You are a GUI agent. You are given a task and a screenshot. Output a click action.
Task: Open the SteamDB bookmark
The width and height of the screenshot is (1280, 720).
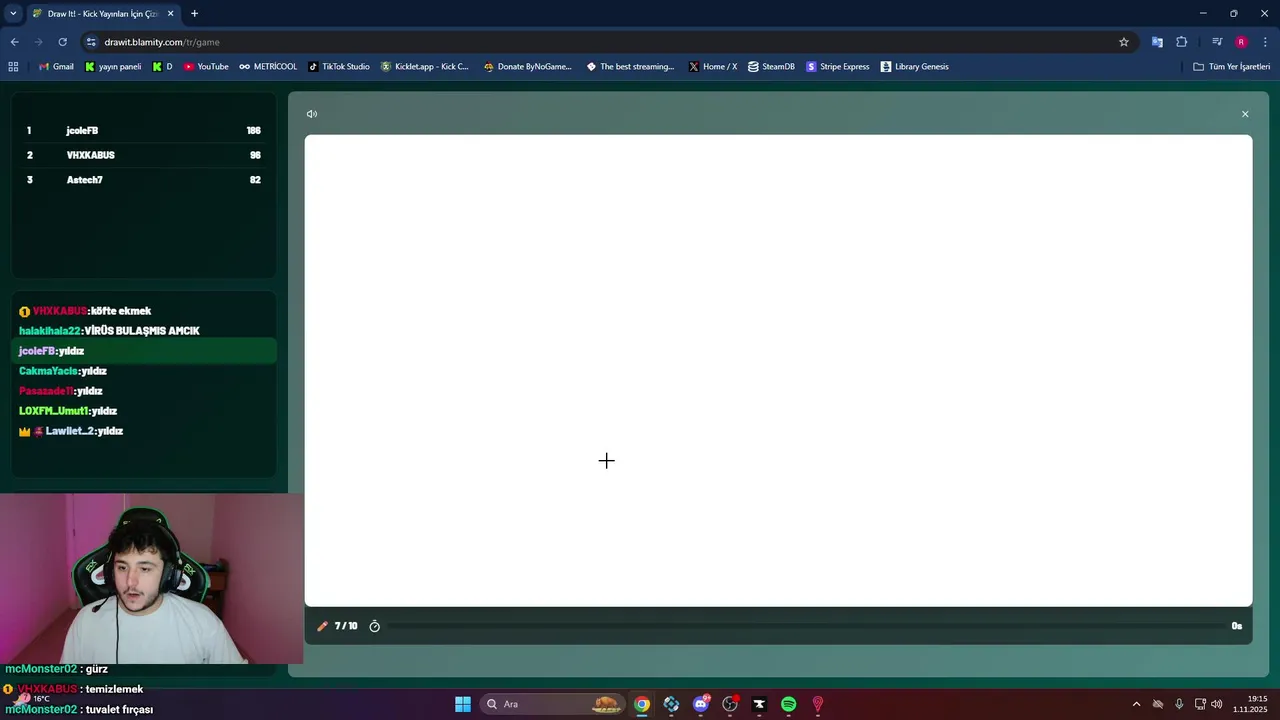pos(771,67)
